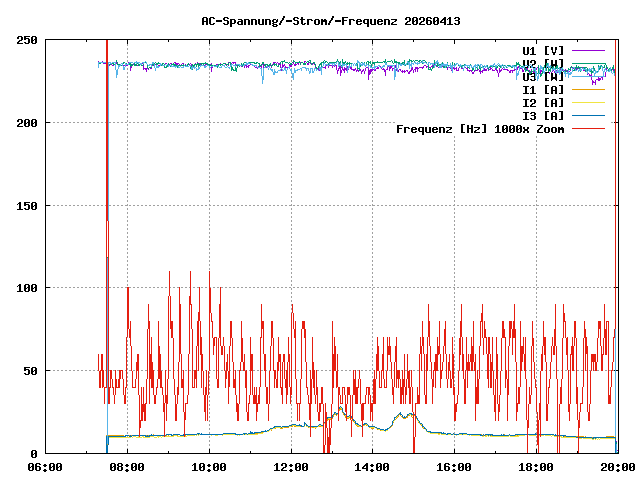
Task: Click the Frequenz [Hz] 1000x Zoom legend label
Action: click(x=480, y=128)
